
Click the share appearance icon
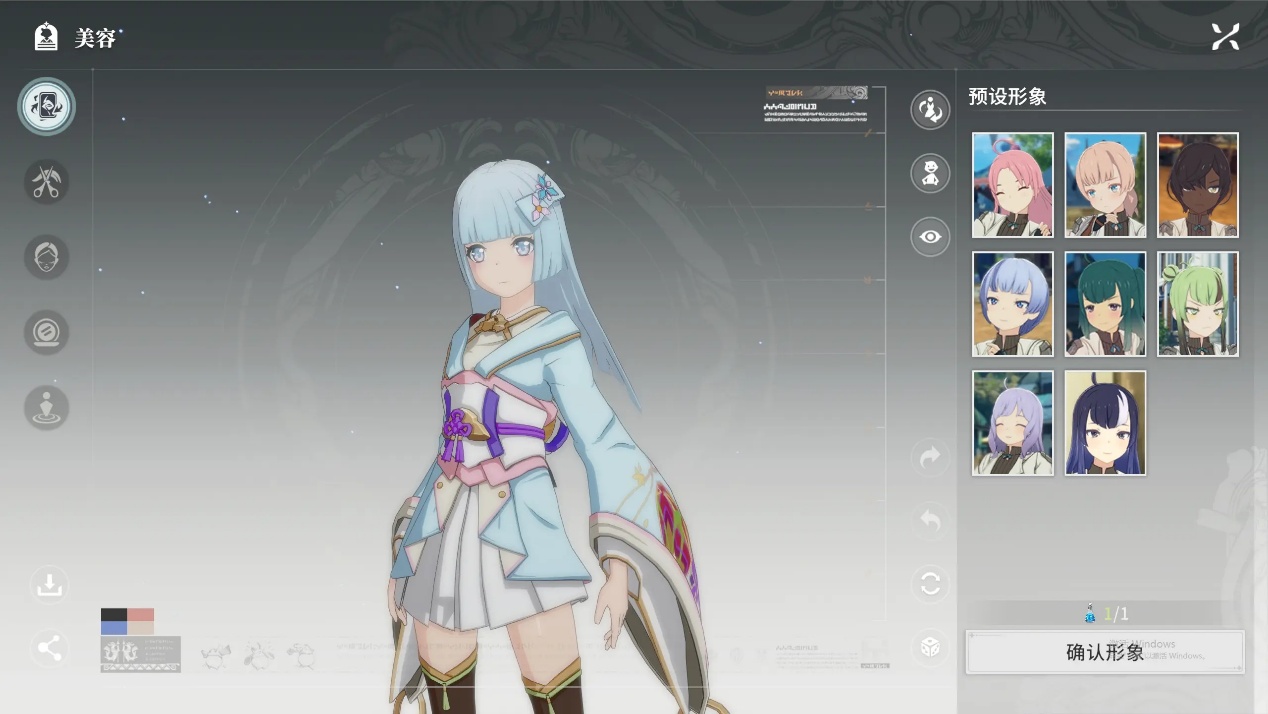click(x=49, y=648)
